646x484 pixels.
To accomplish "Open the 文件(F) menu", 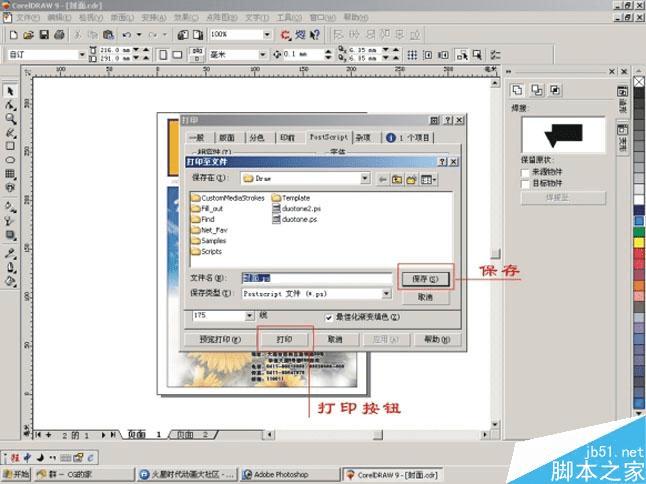I will pos(28,17).
